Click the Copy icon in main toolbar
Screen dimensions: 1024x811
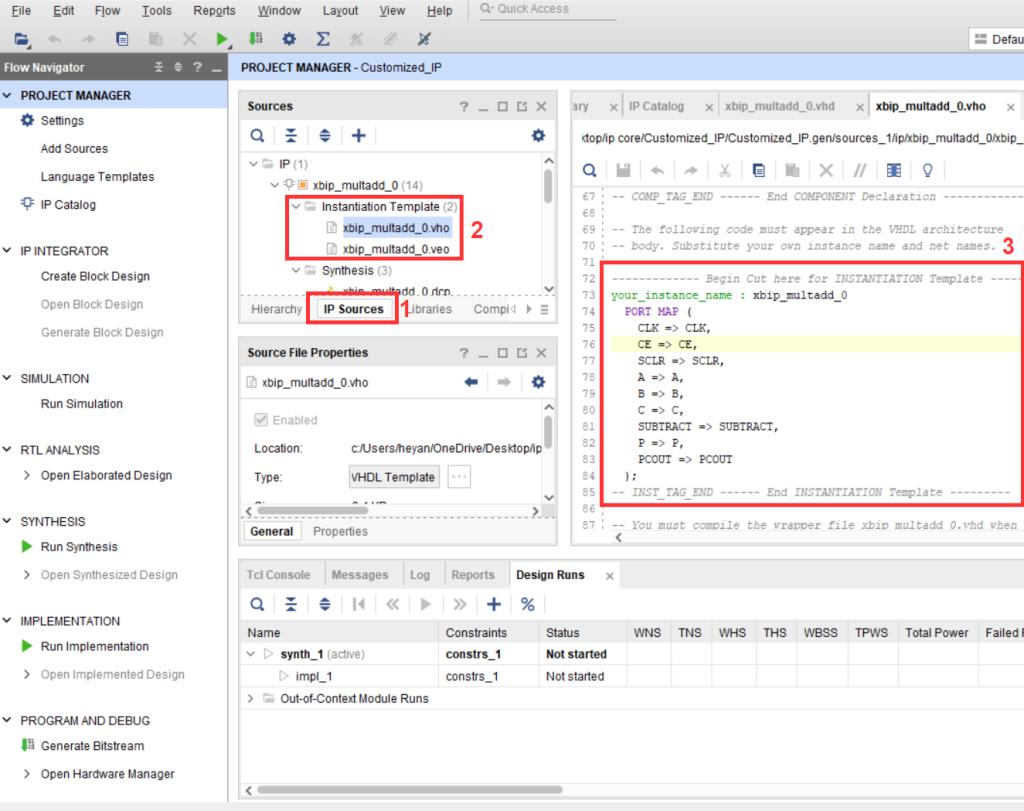pos(121,39)
